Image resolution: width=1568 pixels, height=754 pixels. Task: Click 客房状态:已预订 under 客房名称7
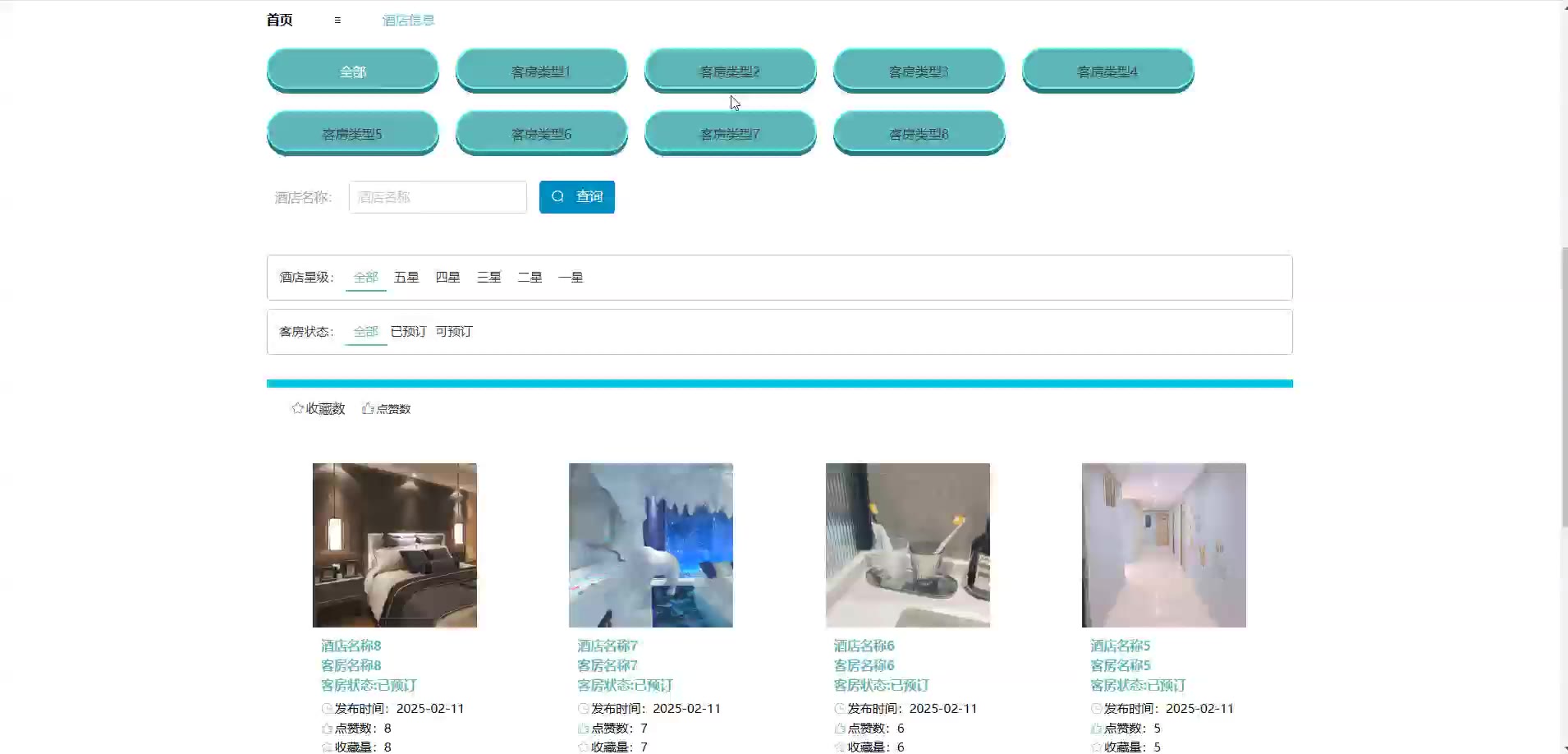click(625, 685)
